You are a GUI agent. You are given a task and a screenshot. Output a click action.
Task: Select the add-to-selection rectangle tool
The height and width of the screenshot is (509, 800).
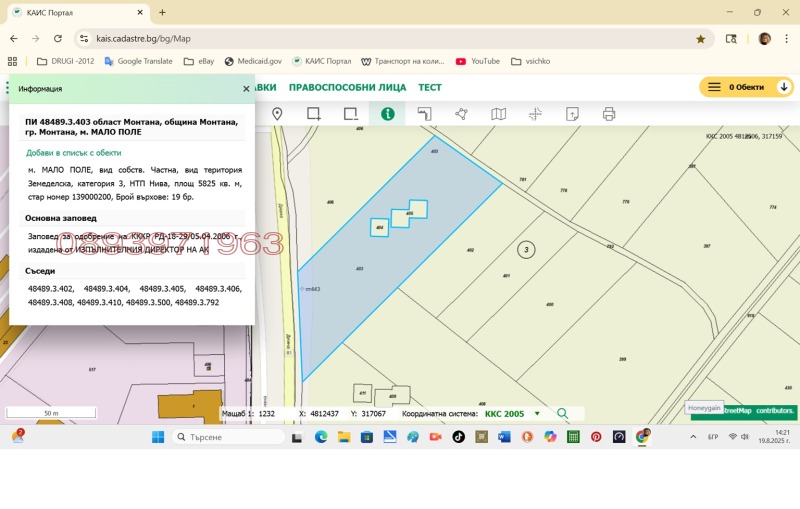pyautogui.click(x=314, y=114)
